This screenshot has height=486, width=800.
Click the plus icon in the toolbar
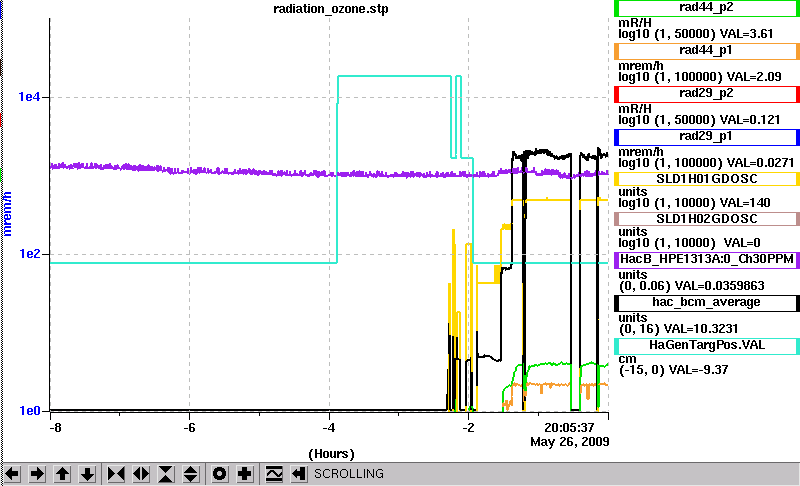point(244,474)
